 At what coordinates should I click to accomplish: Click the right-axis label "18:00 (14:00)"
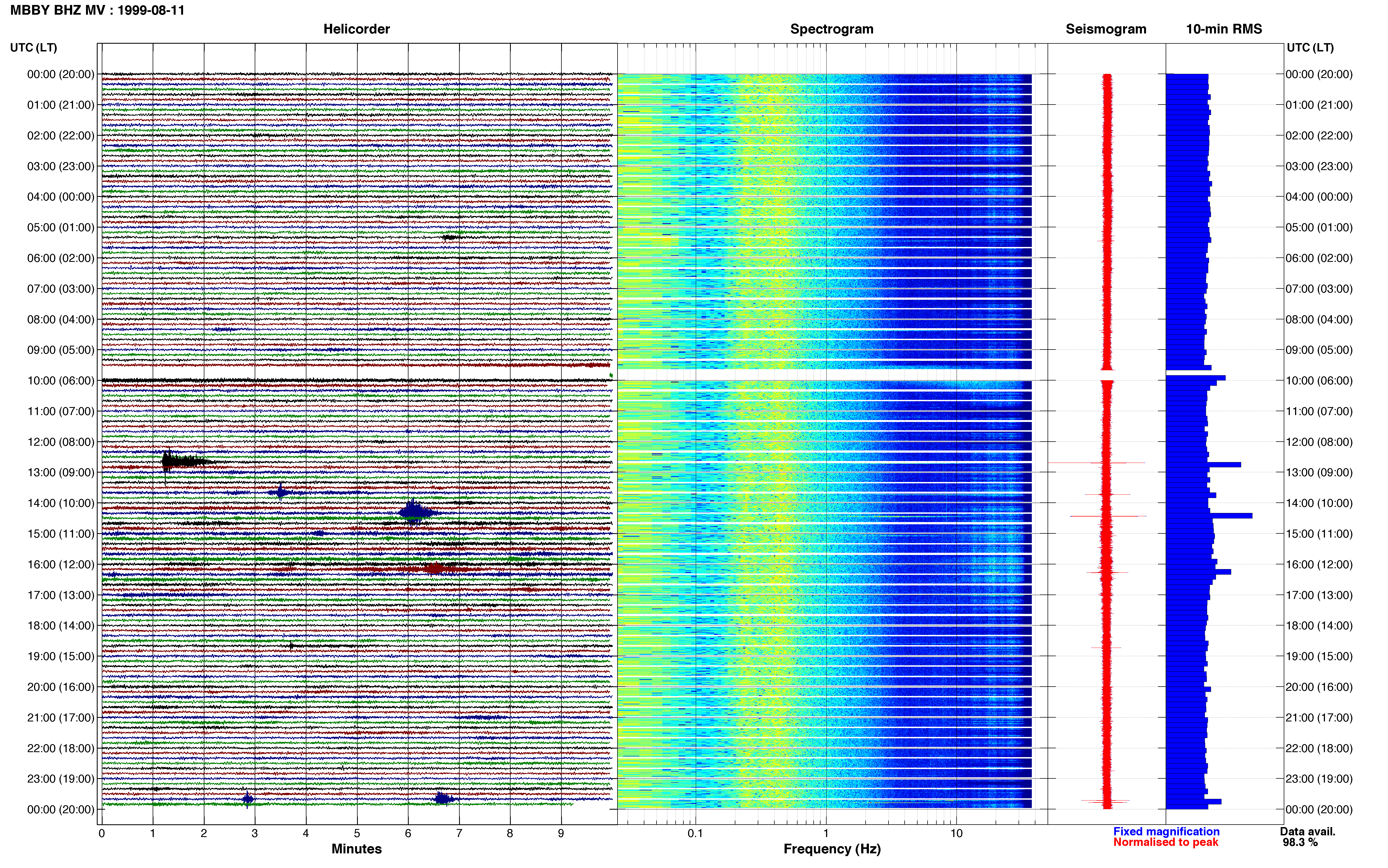(1319, 626)
